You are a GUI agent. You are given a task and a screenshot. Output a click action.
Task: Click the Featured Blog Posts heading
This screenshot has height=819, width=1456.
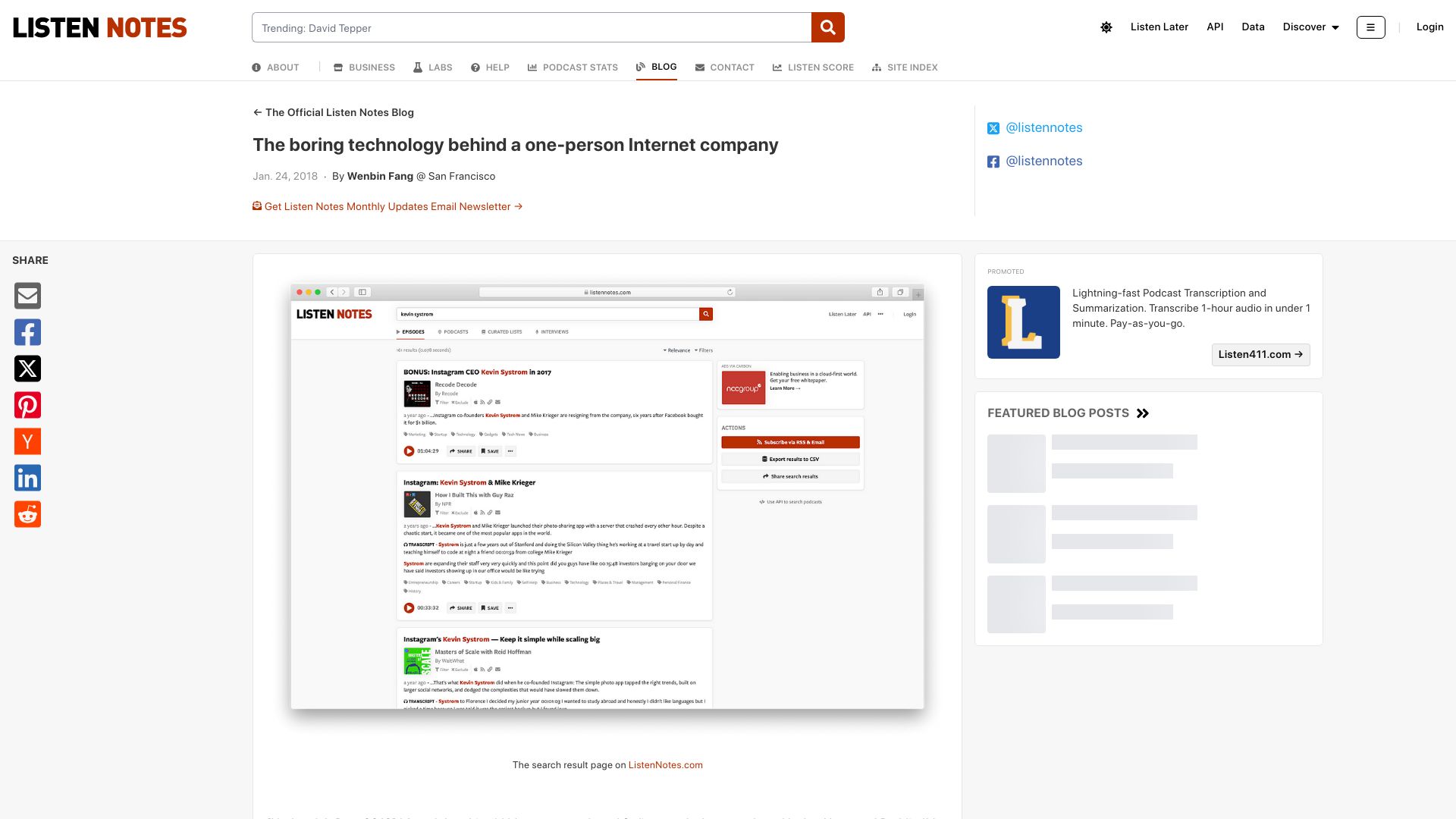pos(1058,413)
